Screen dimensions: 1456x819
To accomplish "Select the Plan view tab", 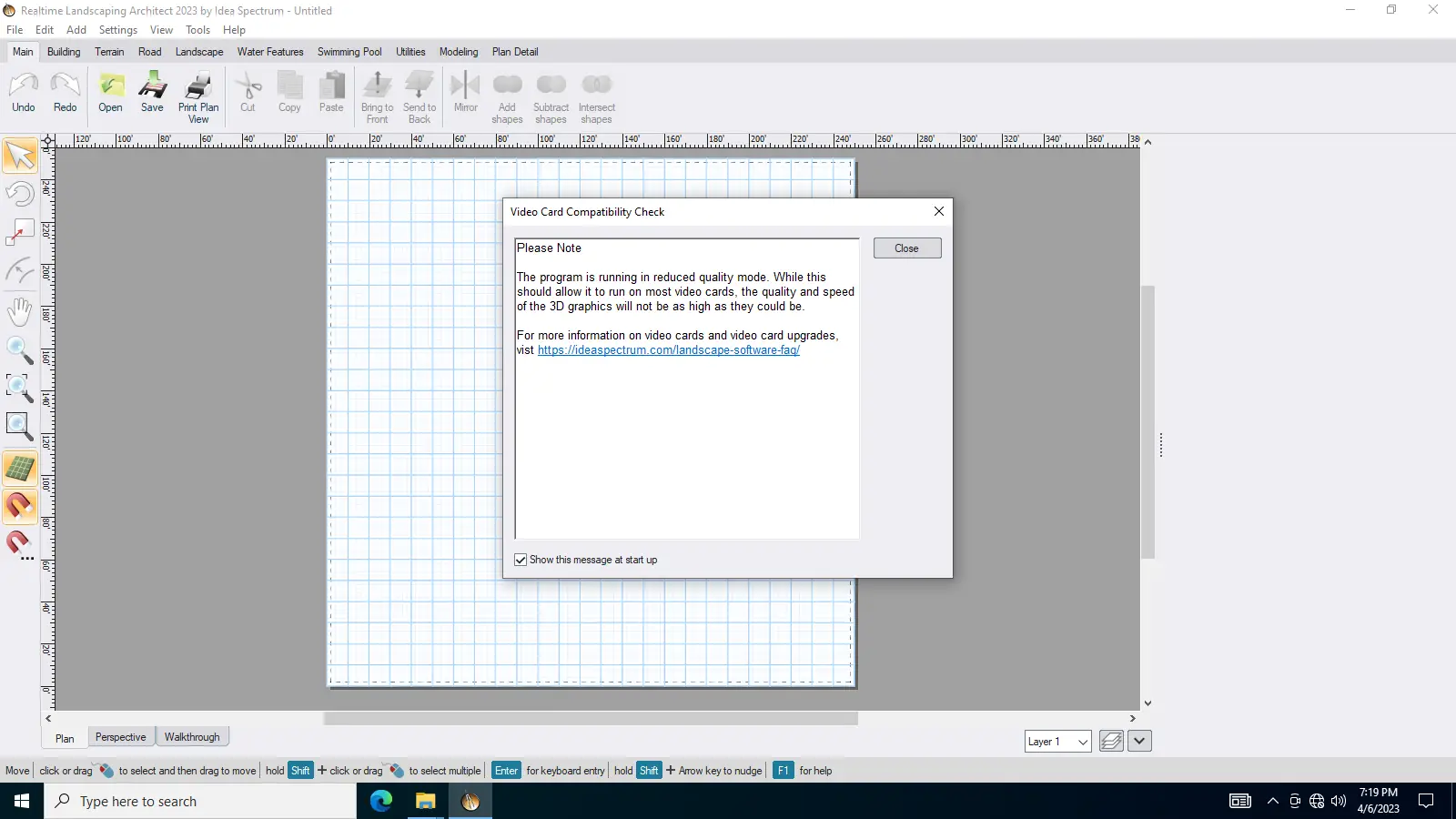I will [x=65, y=738].
